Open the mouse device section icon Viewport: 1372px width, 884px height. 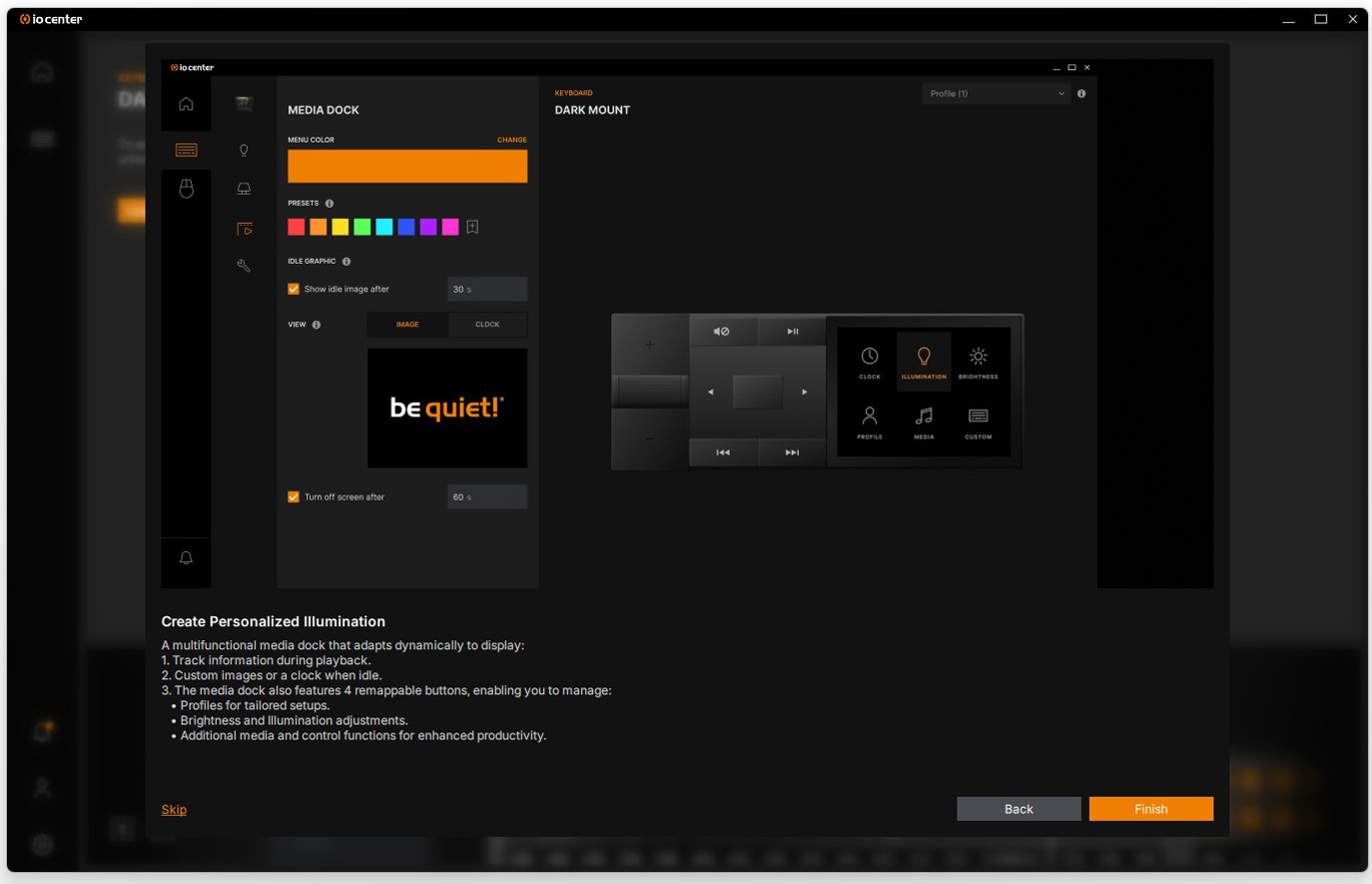[x=186, y=188]
